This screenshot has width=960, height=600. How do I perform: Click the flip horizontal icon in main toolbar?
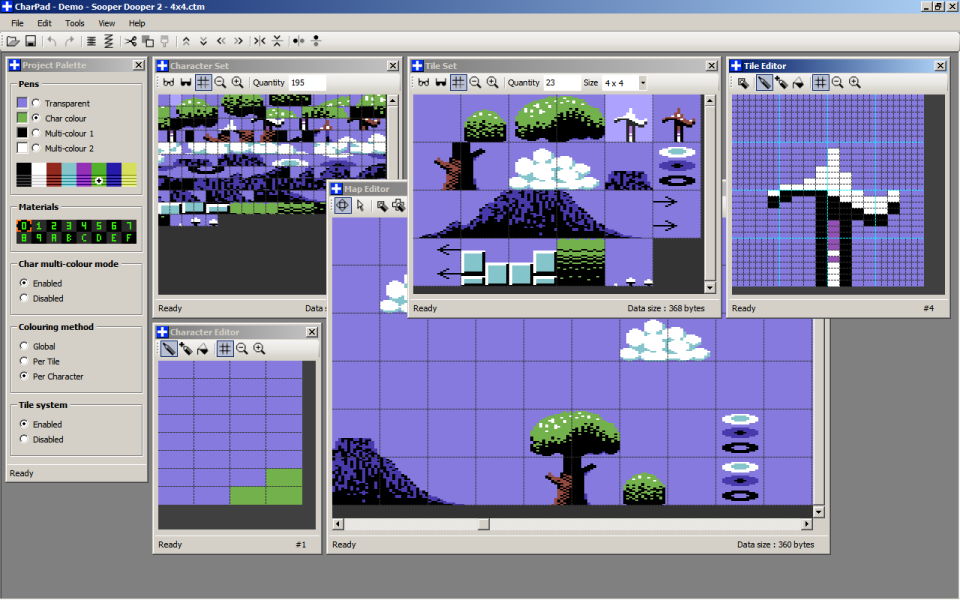pos(260,41)
